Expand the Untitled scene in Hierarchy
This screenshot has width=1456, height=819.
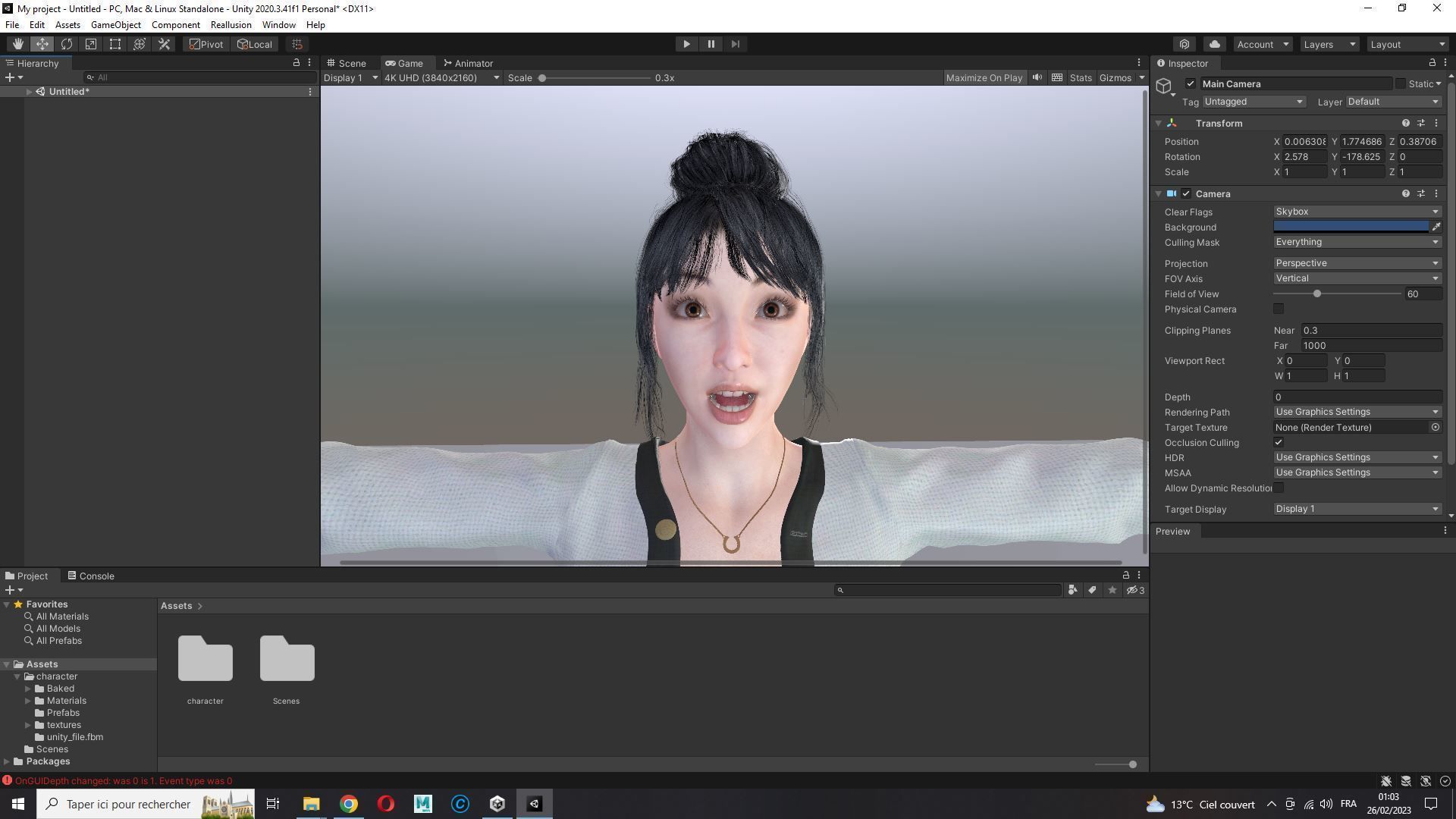coord(29,92)
